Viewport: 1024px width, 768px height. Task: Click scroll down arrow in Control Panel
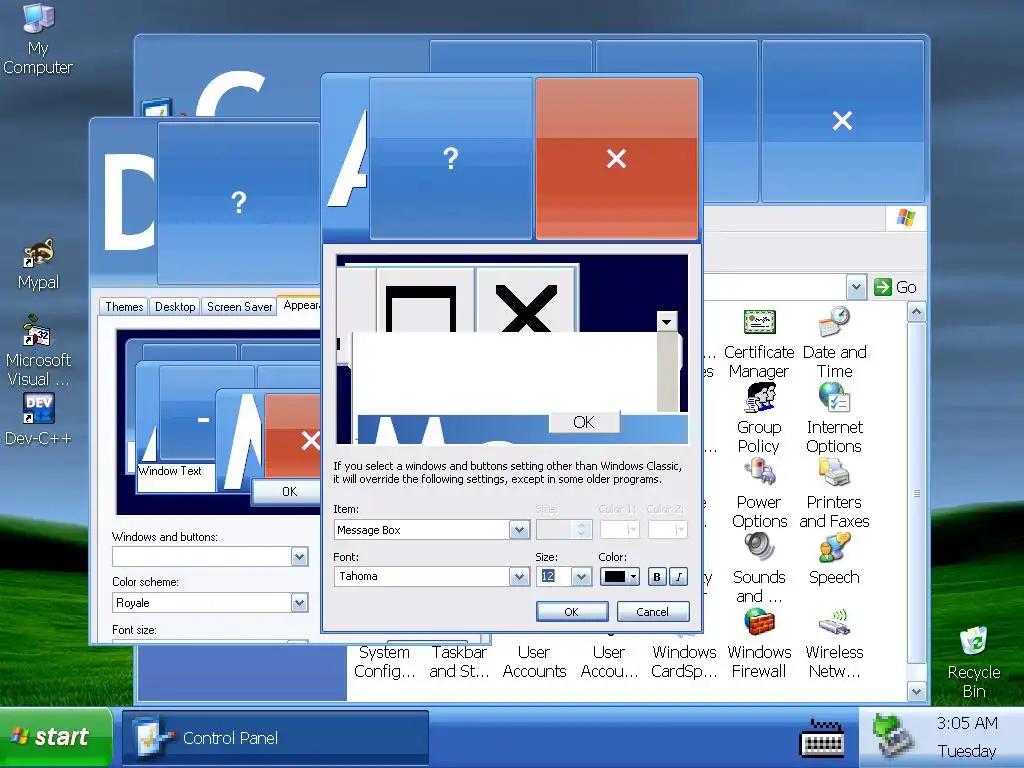[x=916, y=691]
